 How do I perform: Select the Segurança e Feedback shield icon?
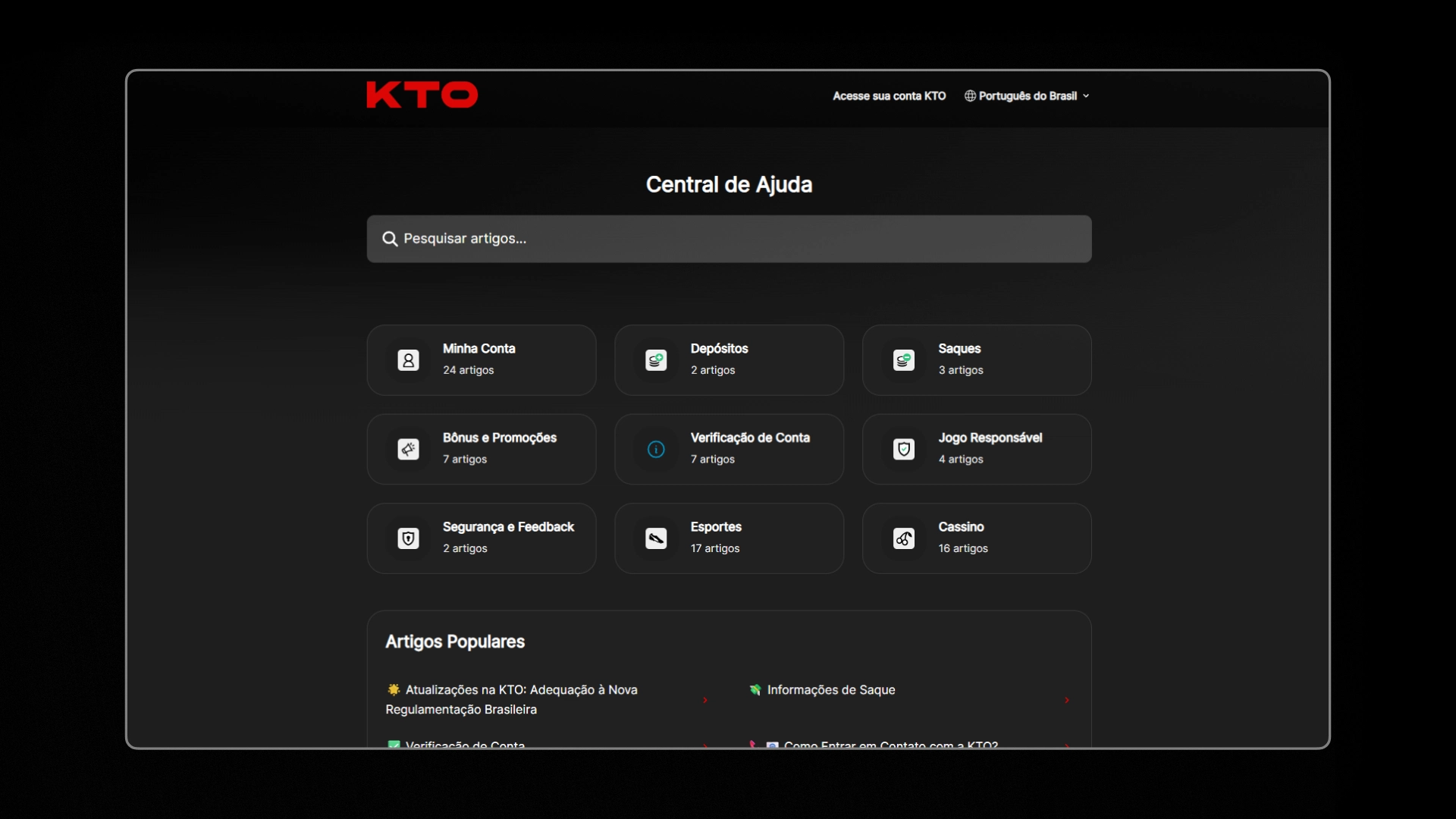click(x=408, y=538)
